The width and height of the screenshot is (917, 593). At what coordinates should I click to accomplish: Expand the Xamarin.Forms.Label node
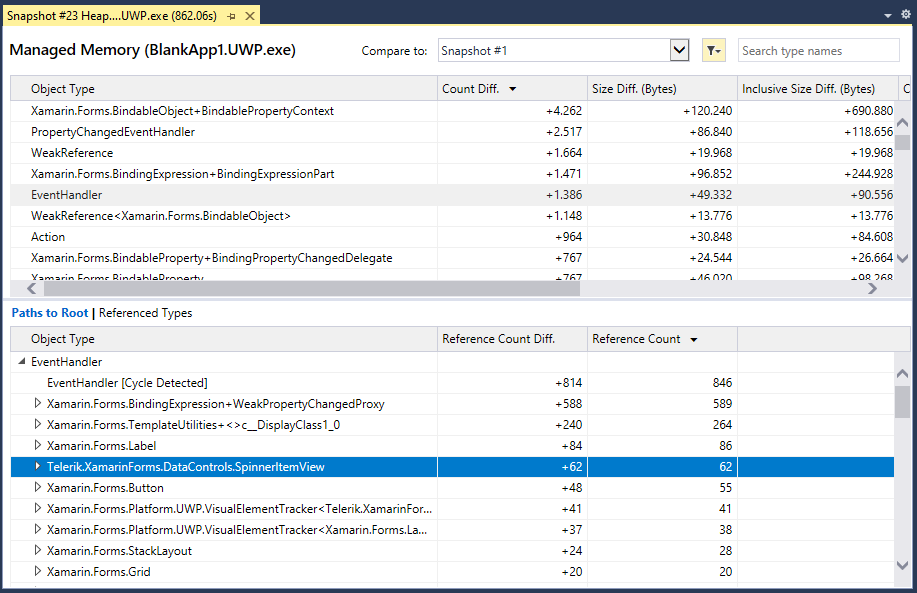point(37,446)
